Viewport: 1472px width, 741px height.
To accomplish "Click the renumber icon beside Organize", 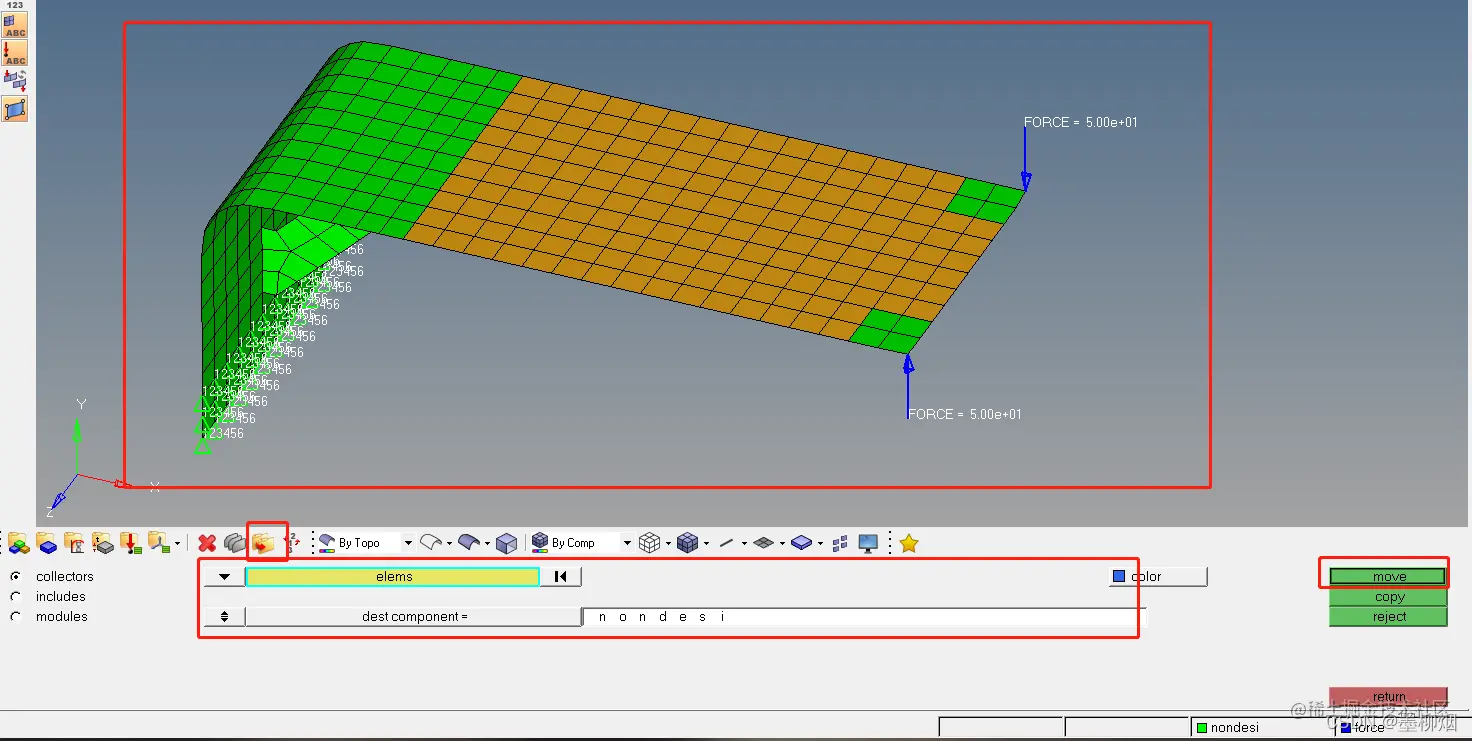I will (x=292, y=543).
